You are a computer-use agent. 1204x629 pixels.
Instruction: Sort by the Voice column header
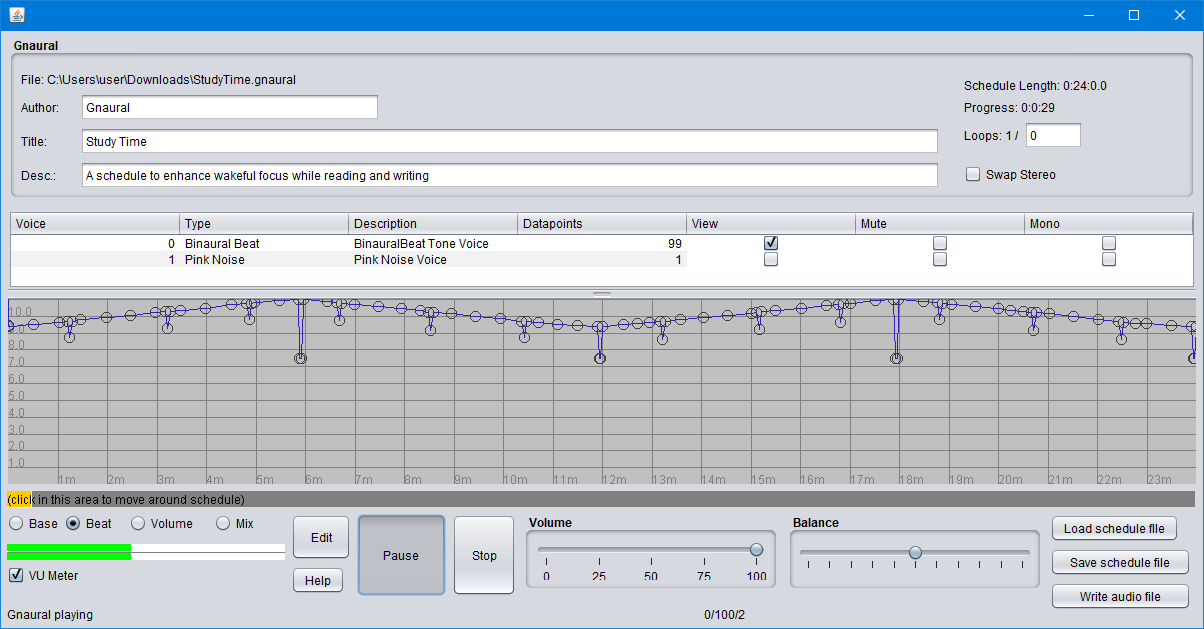(95, 224)
